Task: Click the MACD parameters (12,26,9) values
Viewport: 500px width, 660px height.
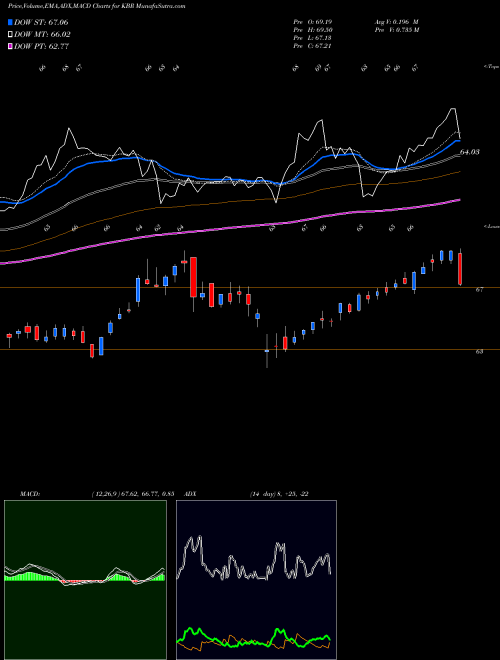Action: (133, 494)
